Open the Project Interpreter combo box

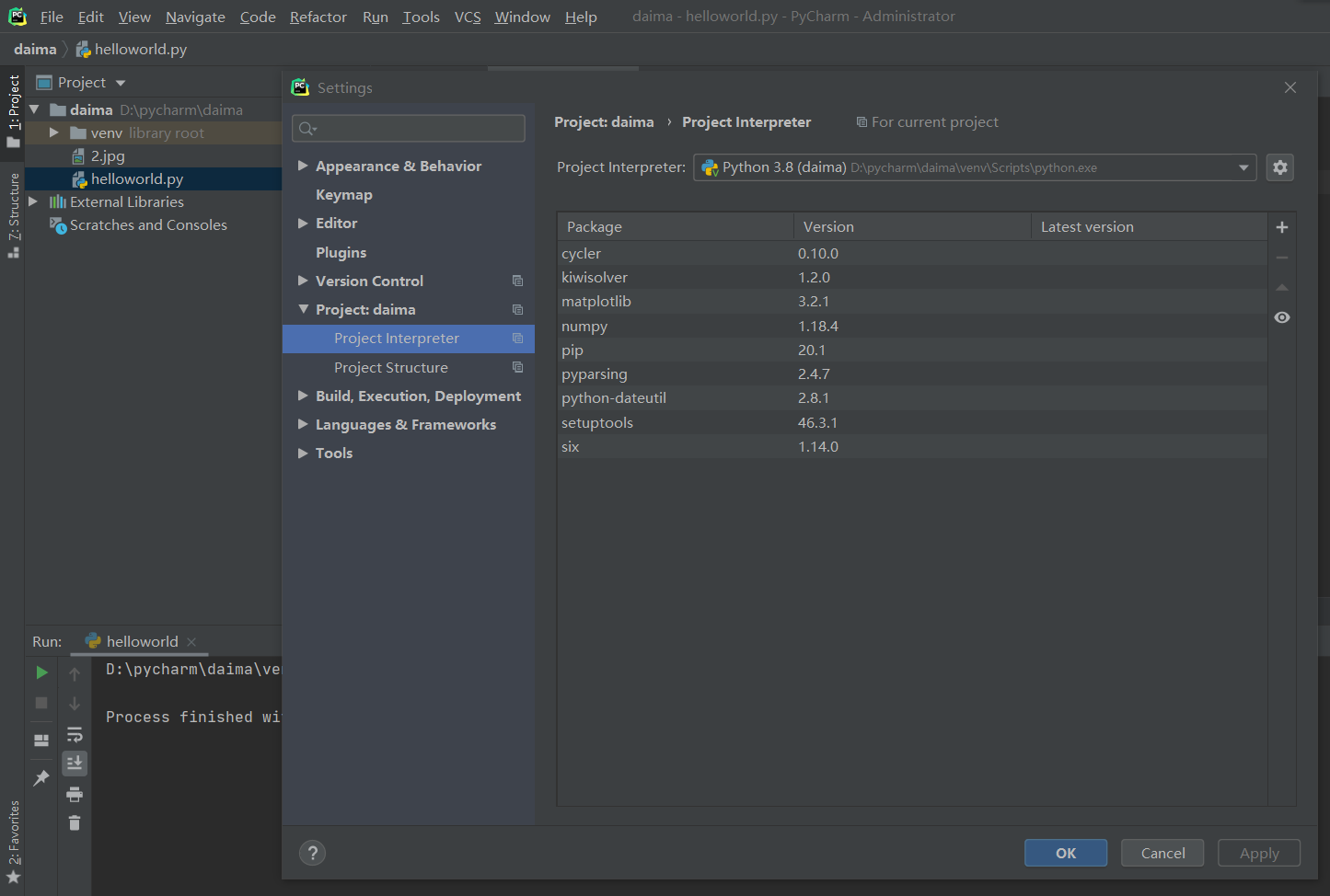(975, 167)
